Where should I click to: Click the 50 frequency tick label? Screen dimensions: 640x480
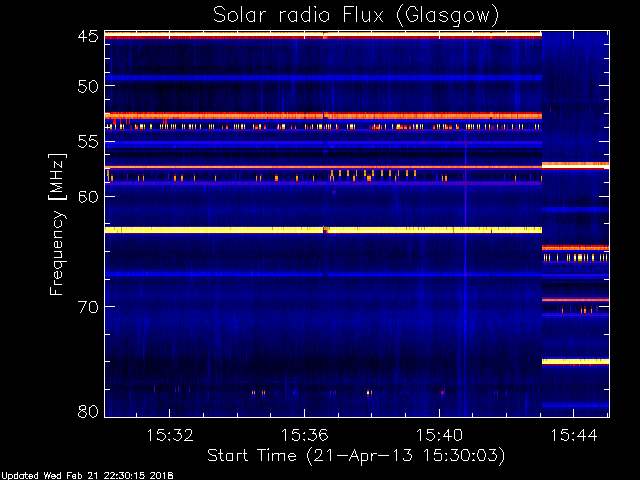pos(88,86)
